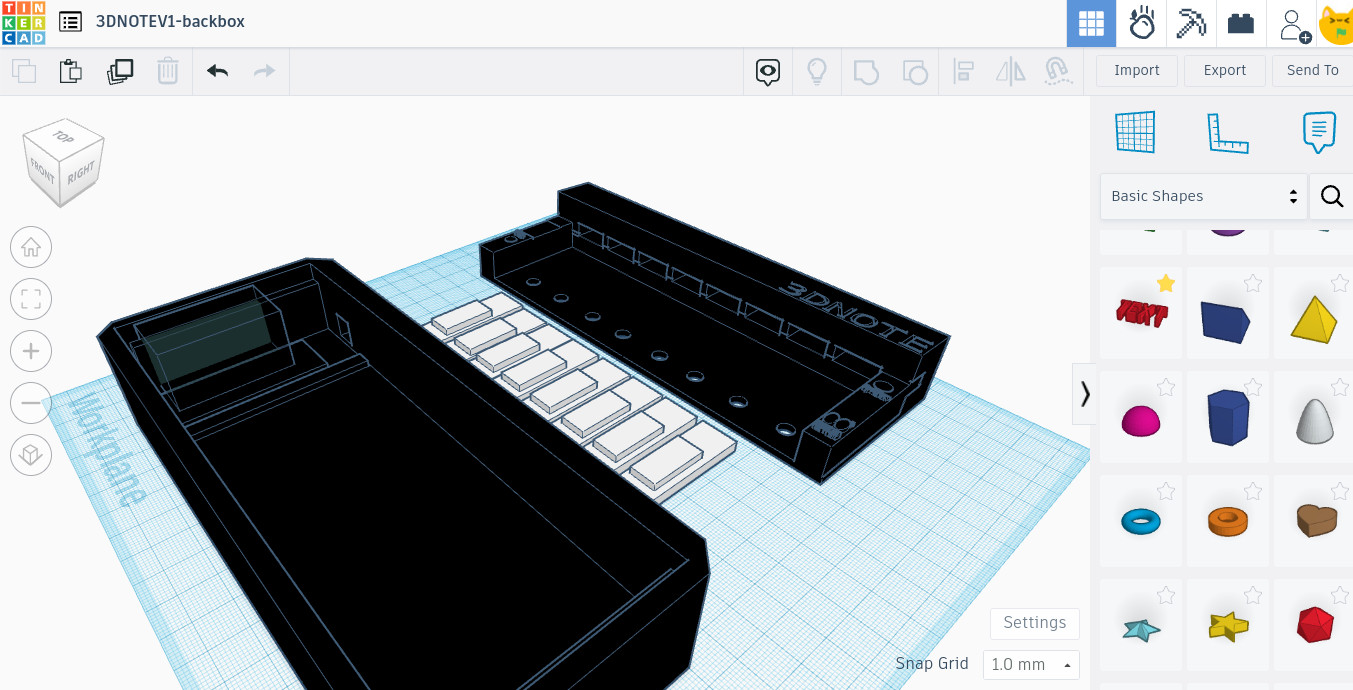Viewport: 1353px width, 690px height.
Task: Undo the last action
Action: pos(217,71)
